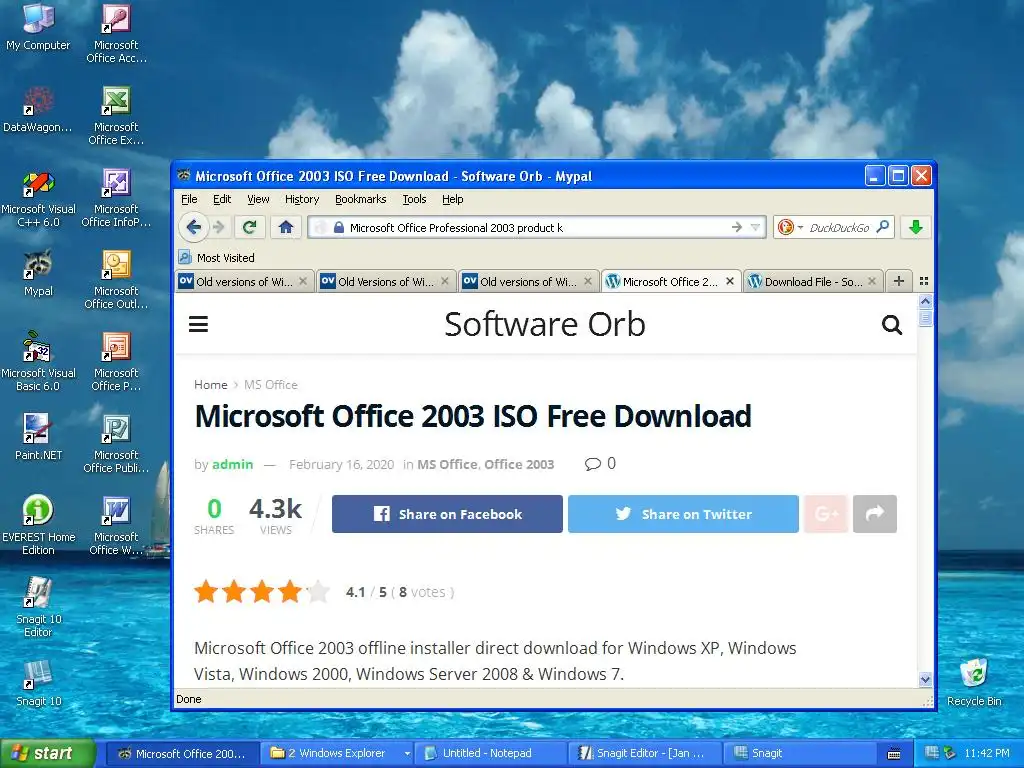Go back with the browser Back arrow

193,227
